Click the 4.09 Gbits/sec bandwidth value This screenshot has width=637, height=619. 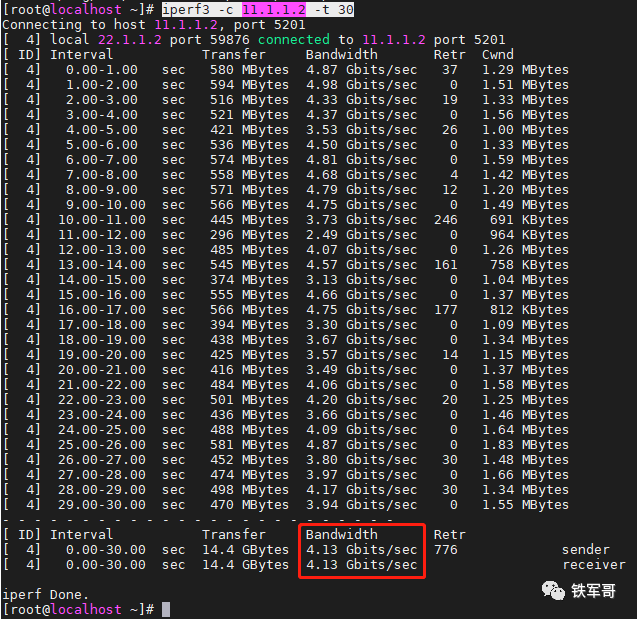click(x=362, y=431)
